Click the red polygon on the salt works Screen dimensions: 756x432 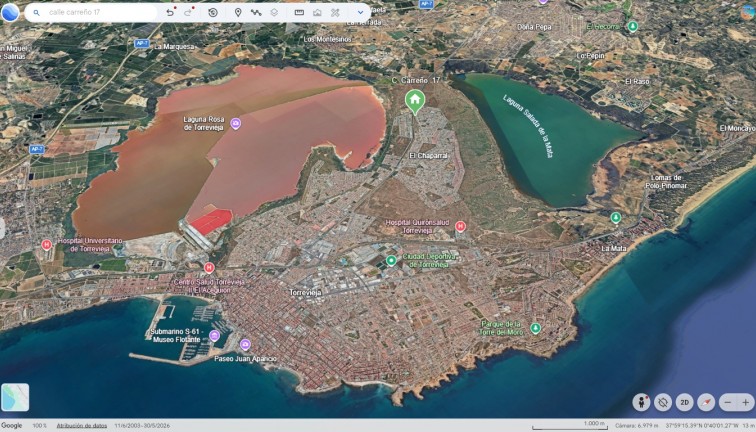[210, 221]
